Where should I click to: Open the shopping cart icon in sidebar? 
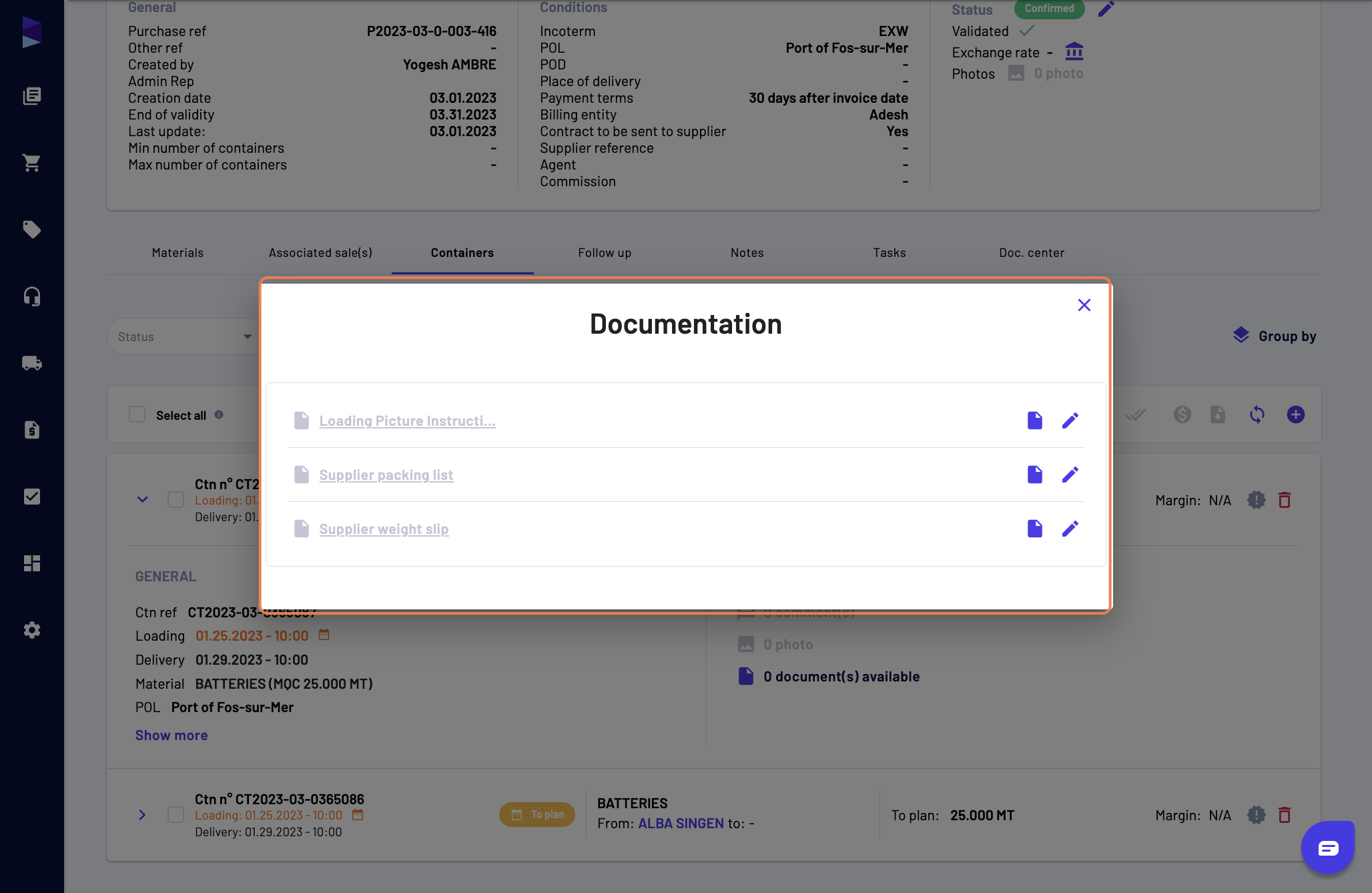pos(31,163)
